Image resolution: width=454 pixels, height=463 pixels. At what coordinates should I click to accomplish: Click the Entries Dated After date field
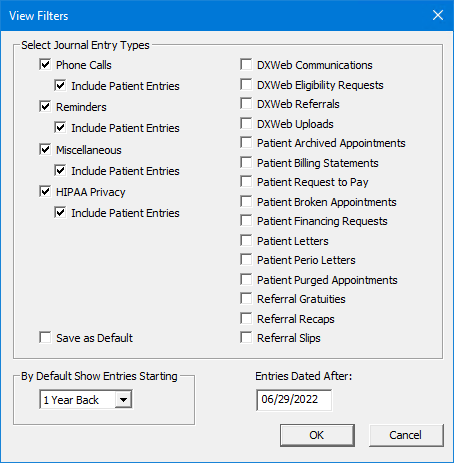click(x=294, y=399)
